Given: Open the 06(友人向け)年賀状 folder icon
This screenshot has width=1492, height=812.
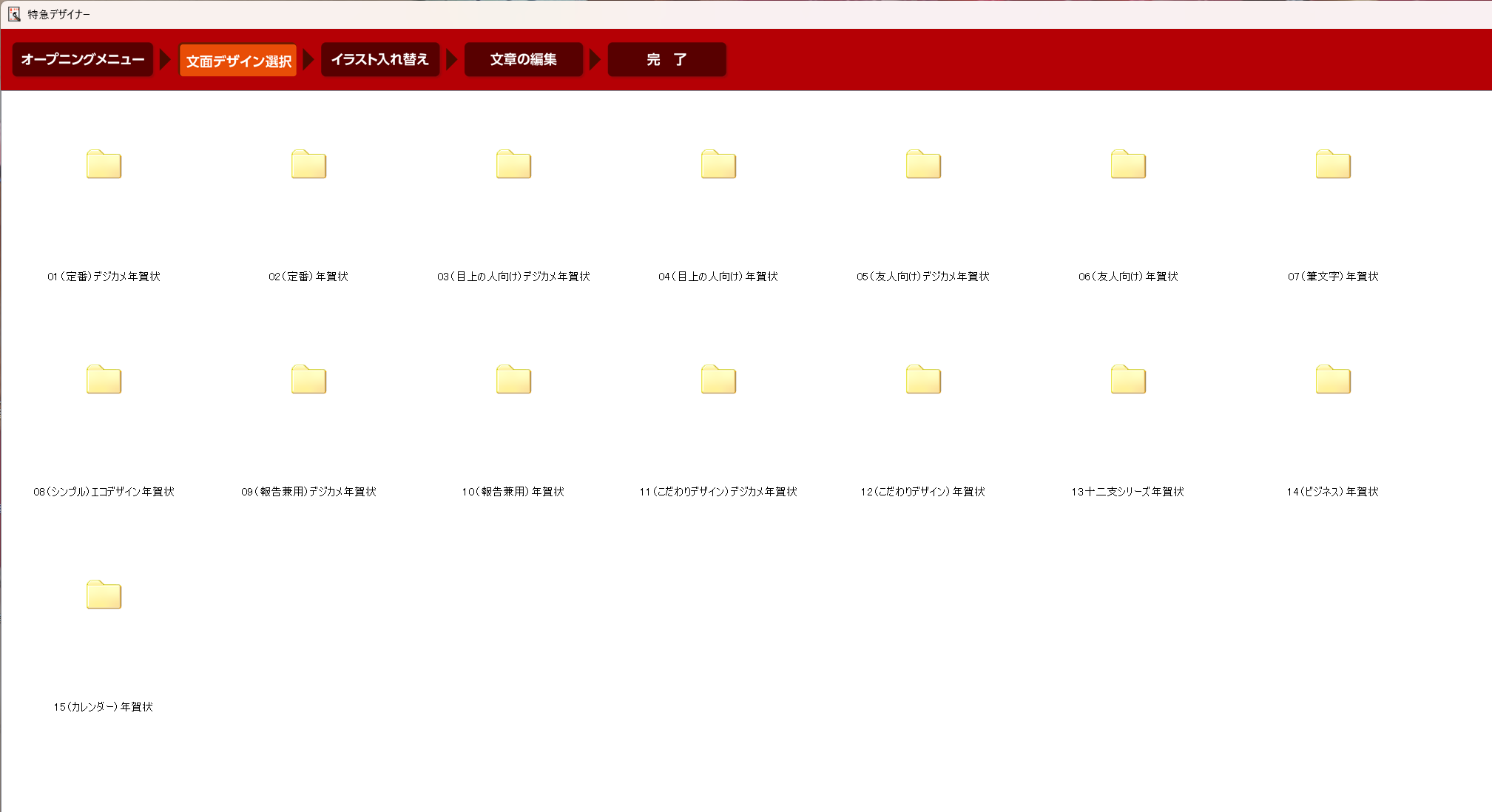Looking at the screenshot, I should pos(1128,164).
